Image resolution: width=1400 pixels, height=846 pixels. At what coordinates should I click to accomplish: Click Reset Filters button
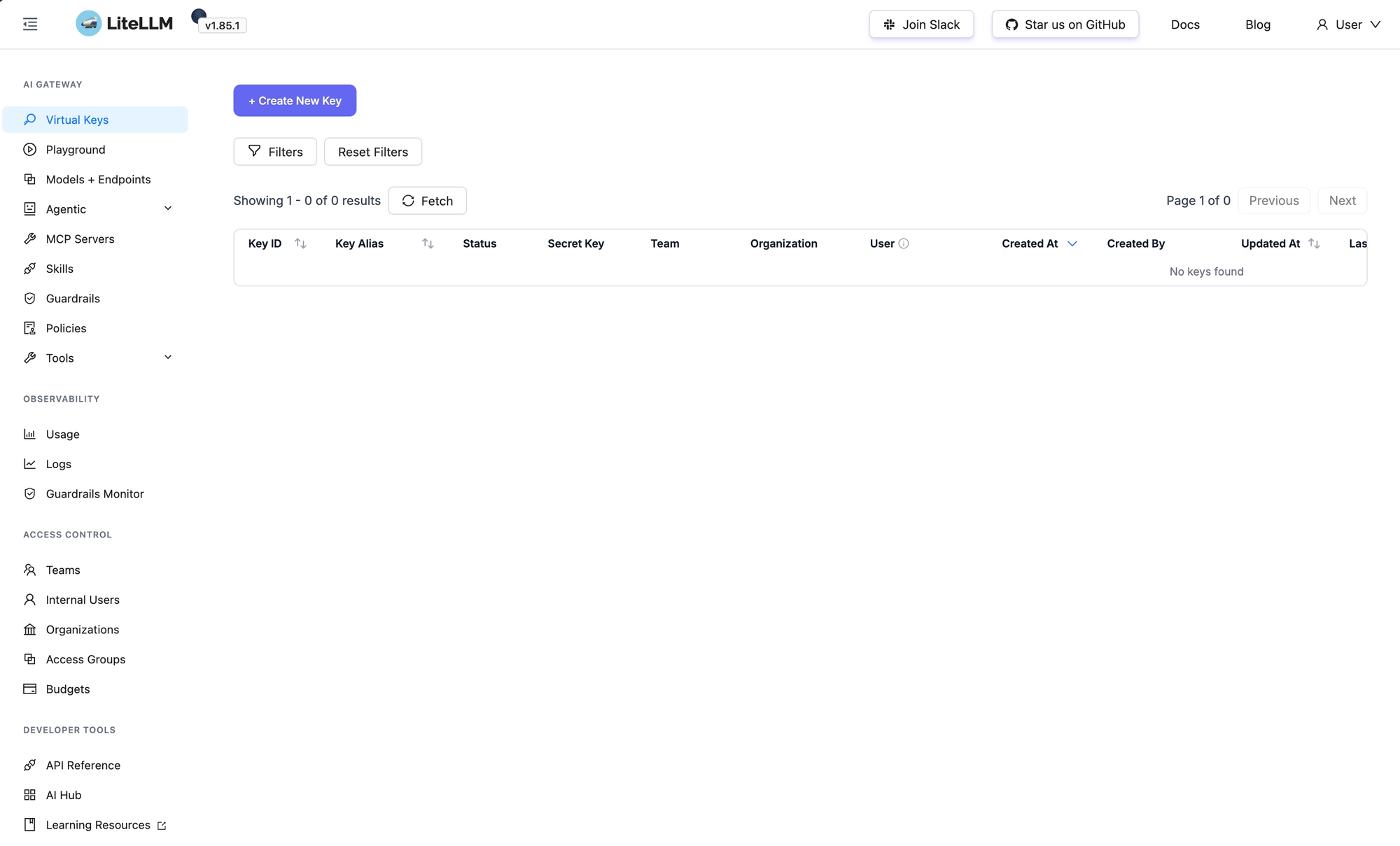pos(373,152)
